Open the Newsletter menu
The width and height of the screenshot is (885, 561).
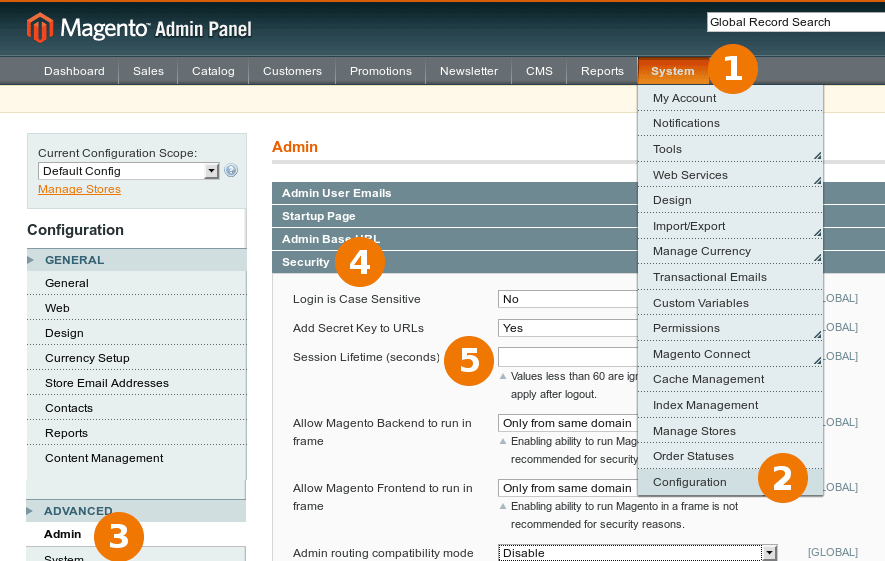point(469,71)
